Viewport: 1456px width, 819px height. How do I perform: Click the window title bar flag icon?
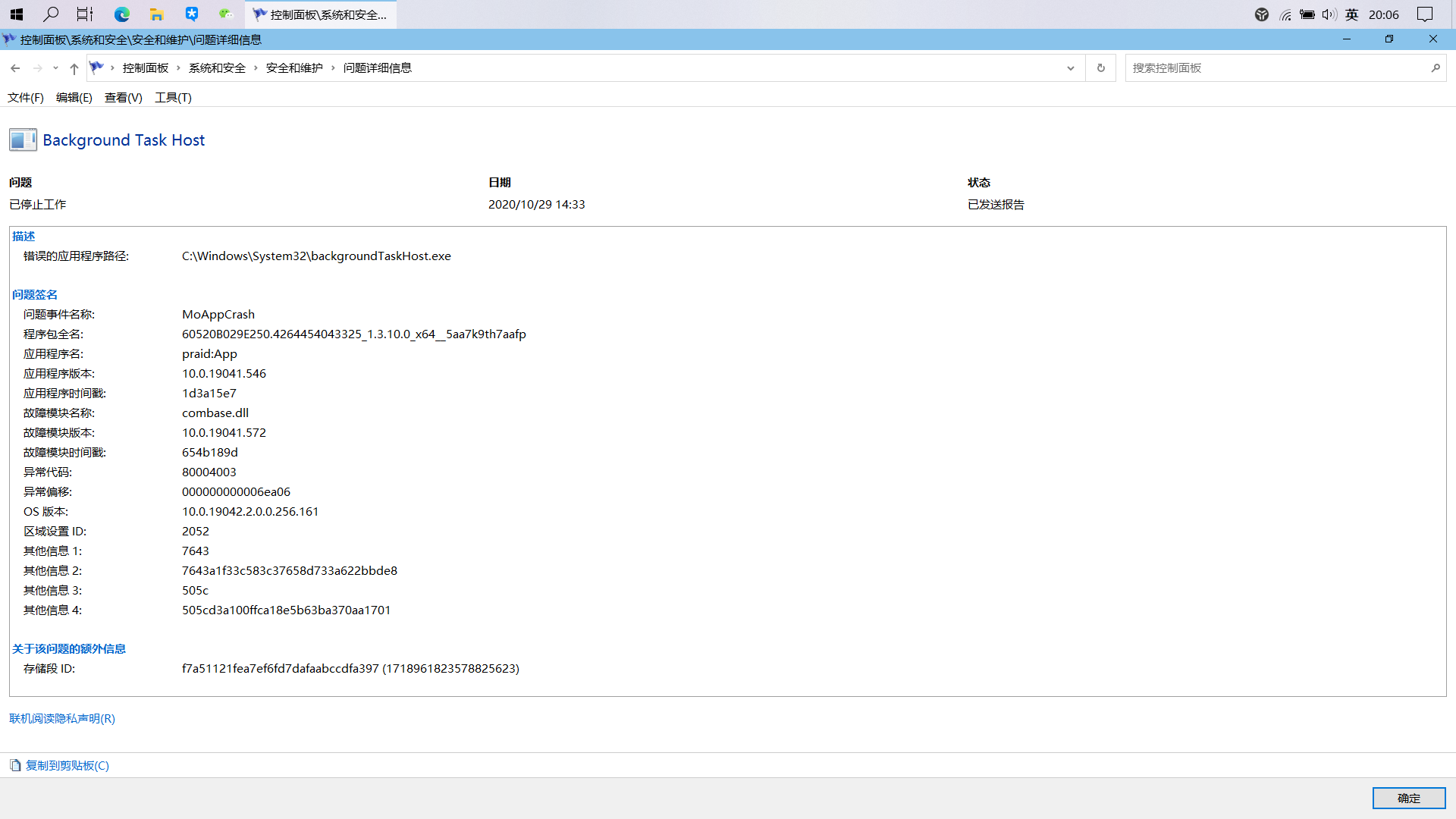(9, 39)
